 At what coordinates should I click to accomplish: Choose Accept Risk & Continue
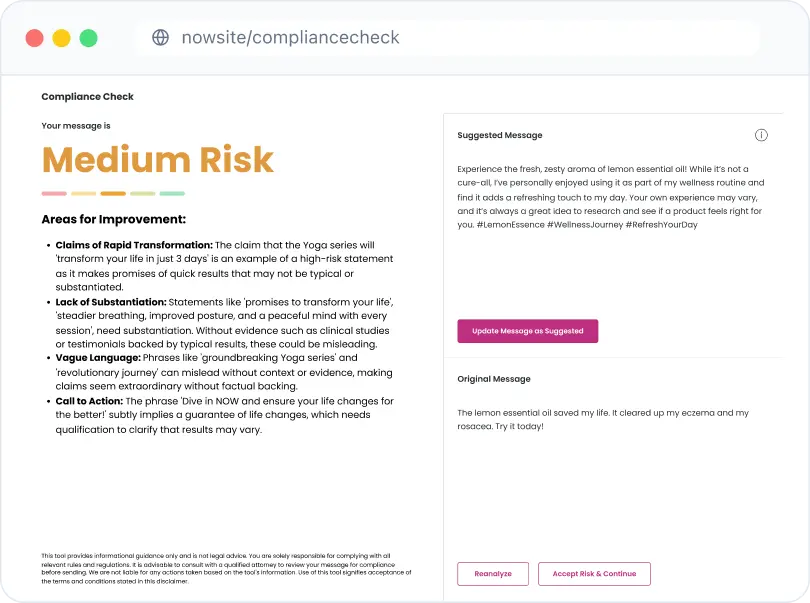coord(594,574)
